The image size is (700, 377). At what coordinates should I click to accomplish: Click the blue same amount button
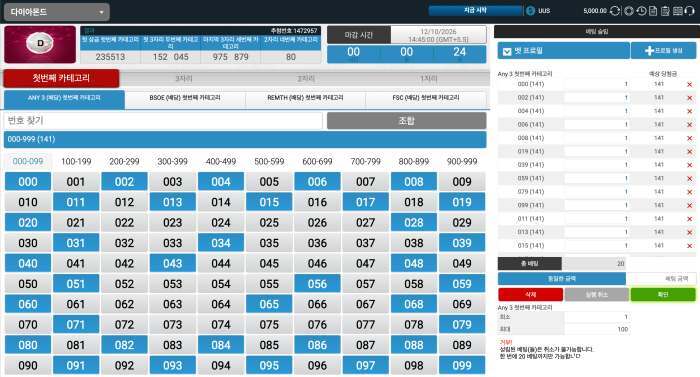(x=562, y=279)
